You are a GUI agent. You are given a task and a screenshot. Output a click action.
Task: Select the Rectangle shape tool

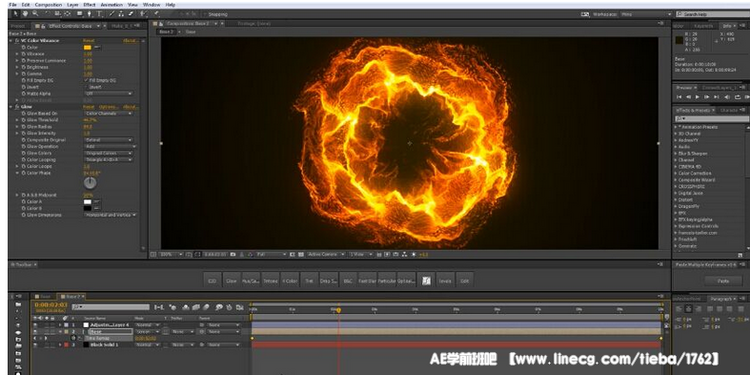click(79, 14)
